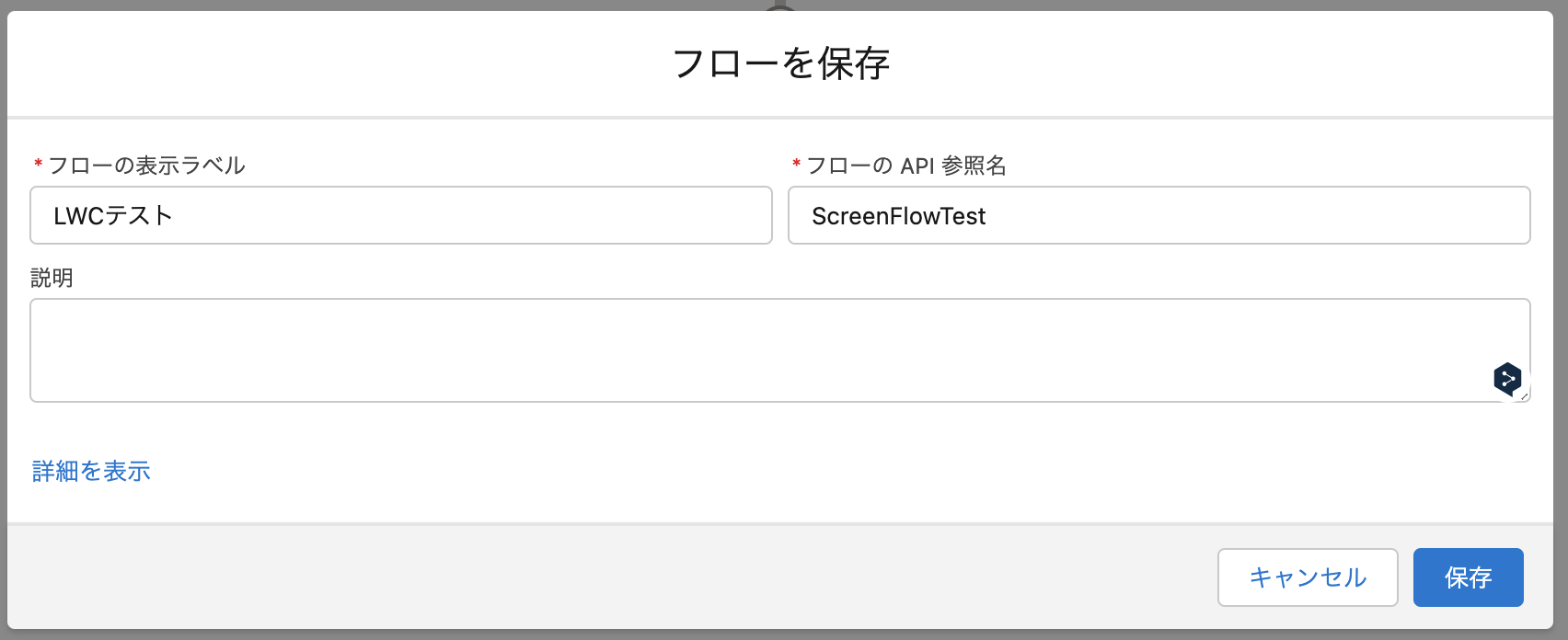Click the ScreenFlowTest text to edit it
Viewport: 1568px width, 640px height.
[x=897, y=215]
